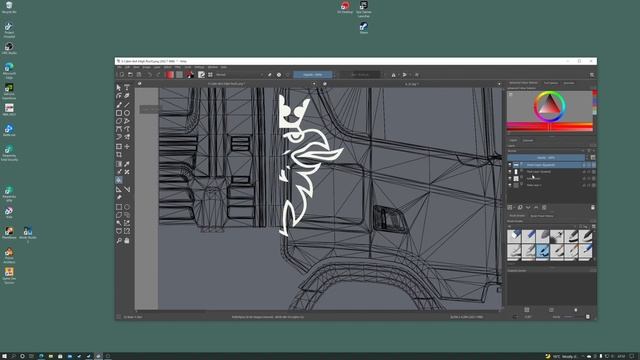
Task: Select the Move tool
Action: (x=127, y=147)
